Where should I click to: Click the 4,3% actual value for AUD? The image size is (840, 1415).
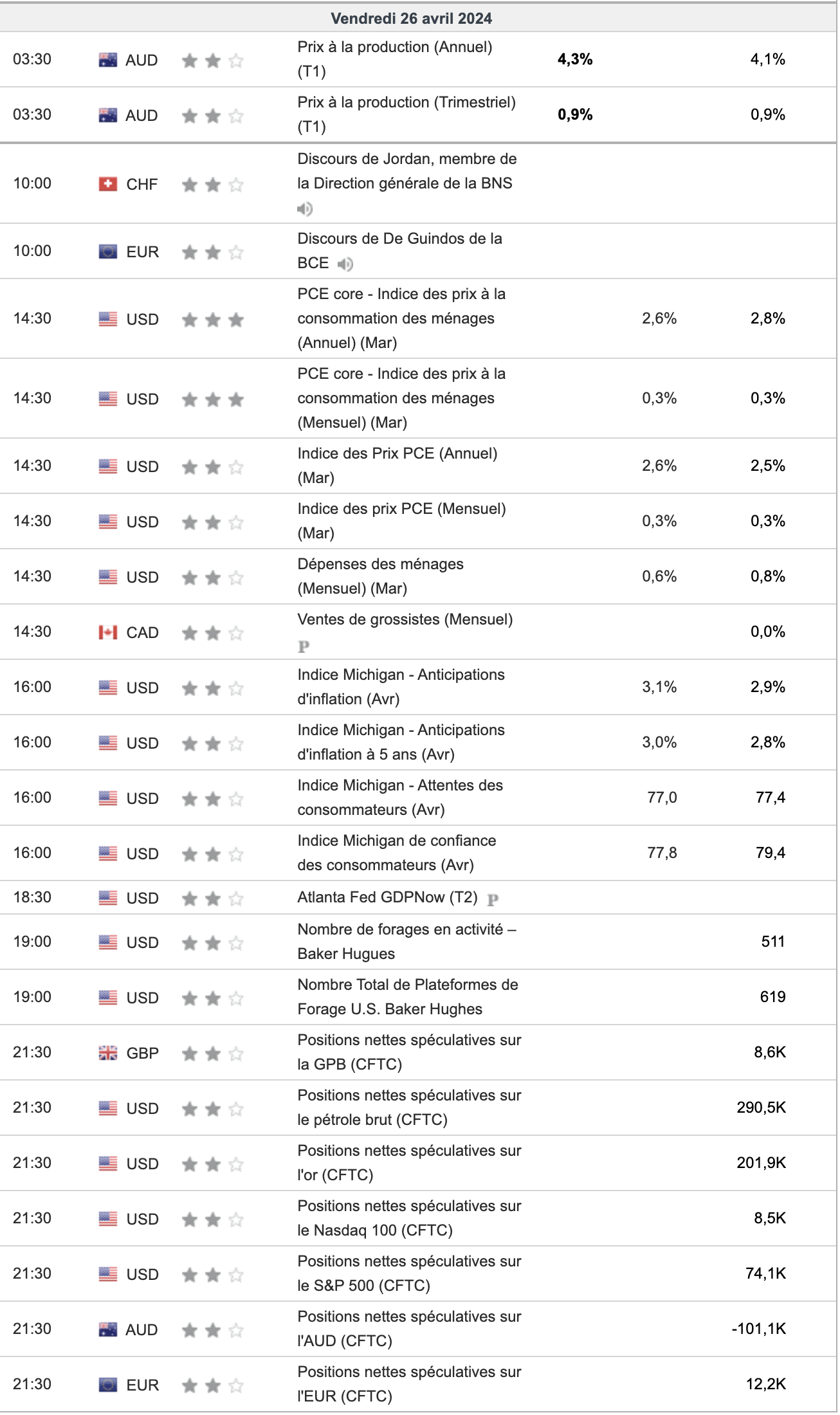[575, 60]
